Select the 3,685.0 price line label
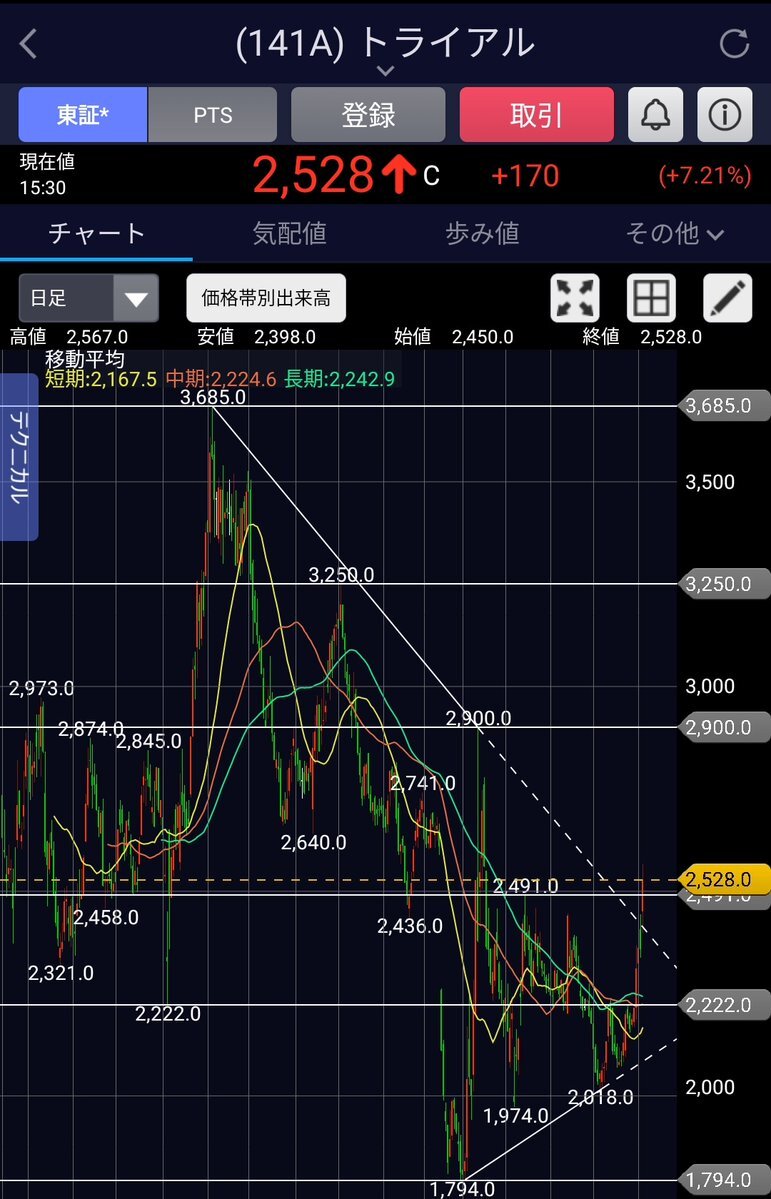771x1199 pixels. 725,406
